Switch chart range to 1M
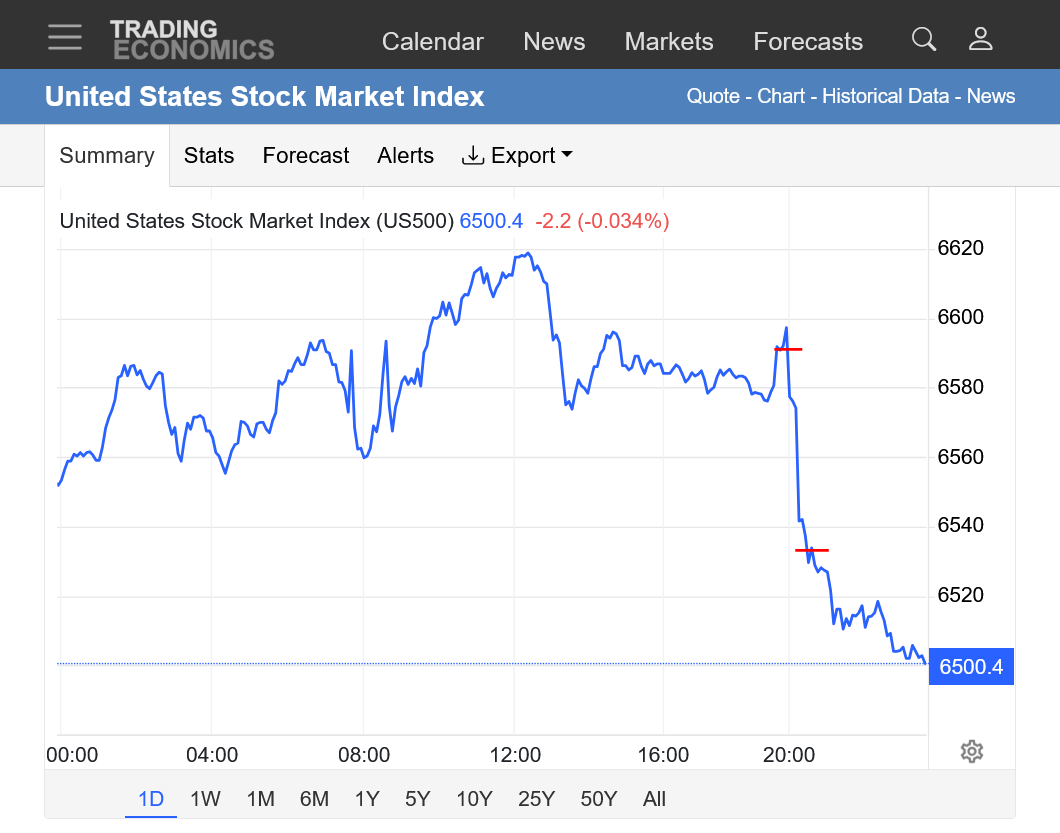The width and height of the screenshot is (1060, 833). coord(260,799)
